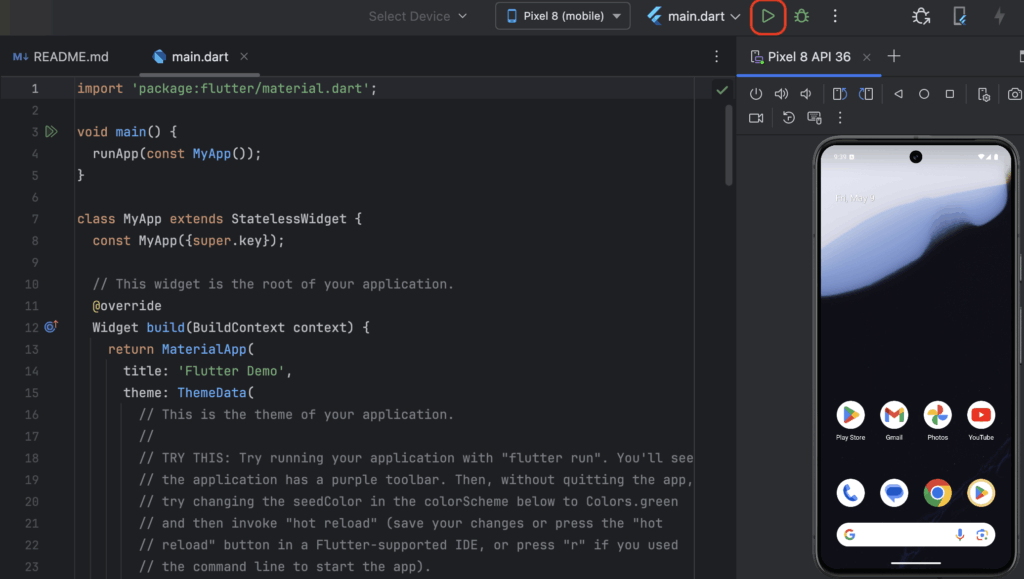This screenshot has width=1024, height=579.
Task: Click the green inspection checkmark in editor
Action: tap(722, 90)
